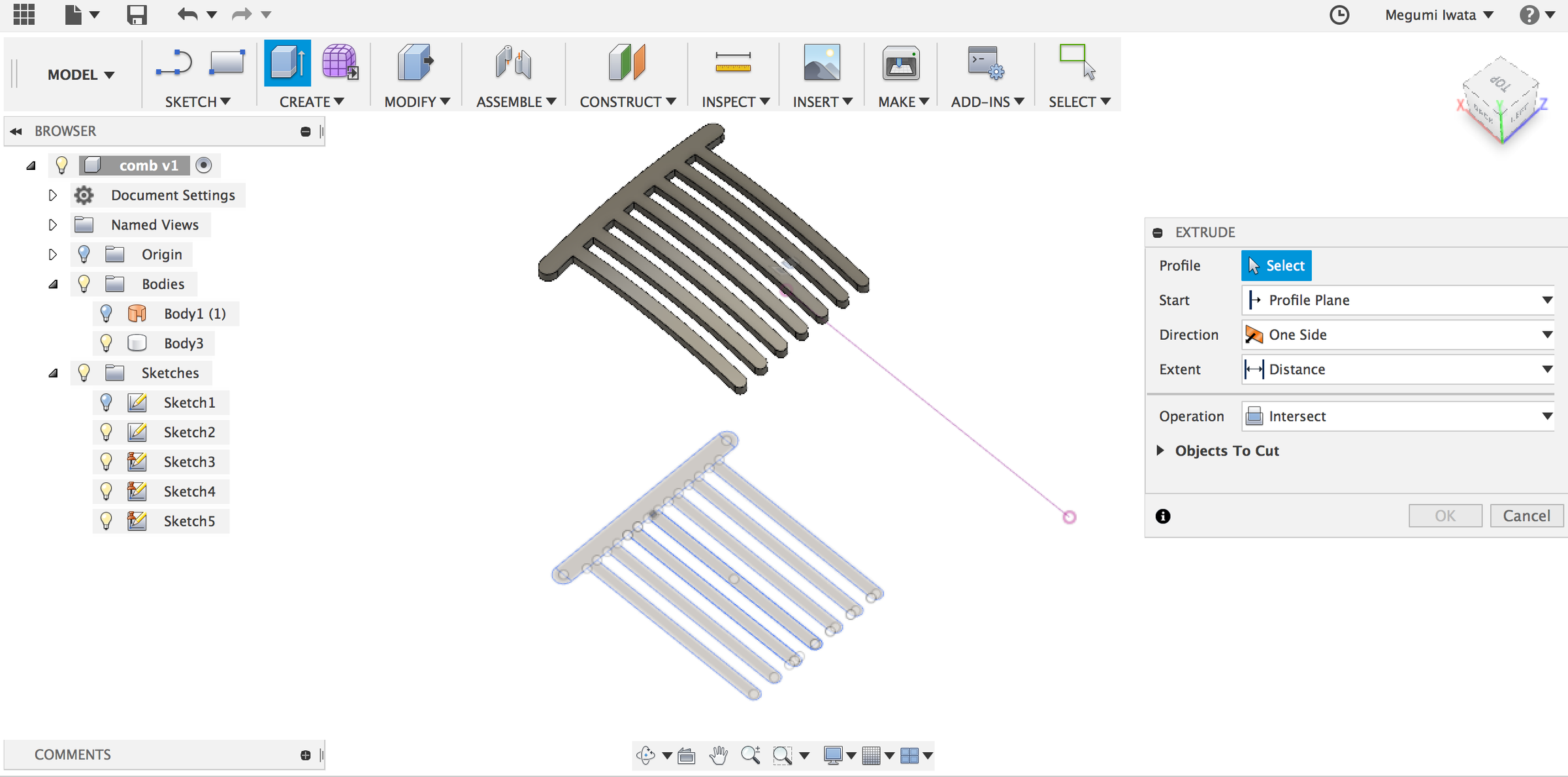Select the Sculpt/Create Form tool
The height and width of the screenshot is (777, 1568).
pyautogui.click(x=338, y=63)
